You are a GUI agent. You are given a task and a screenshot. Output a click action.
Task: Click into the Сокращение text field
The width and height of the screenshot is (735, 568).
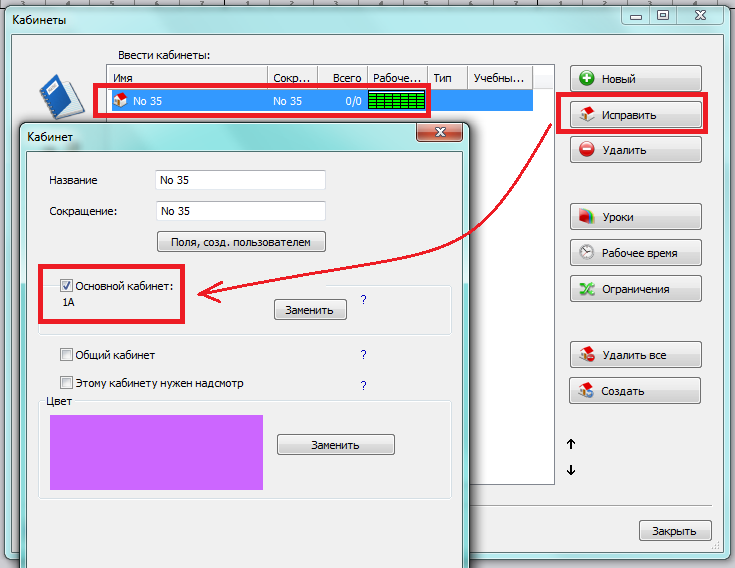pos(240,211)
